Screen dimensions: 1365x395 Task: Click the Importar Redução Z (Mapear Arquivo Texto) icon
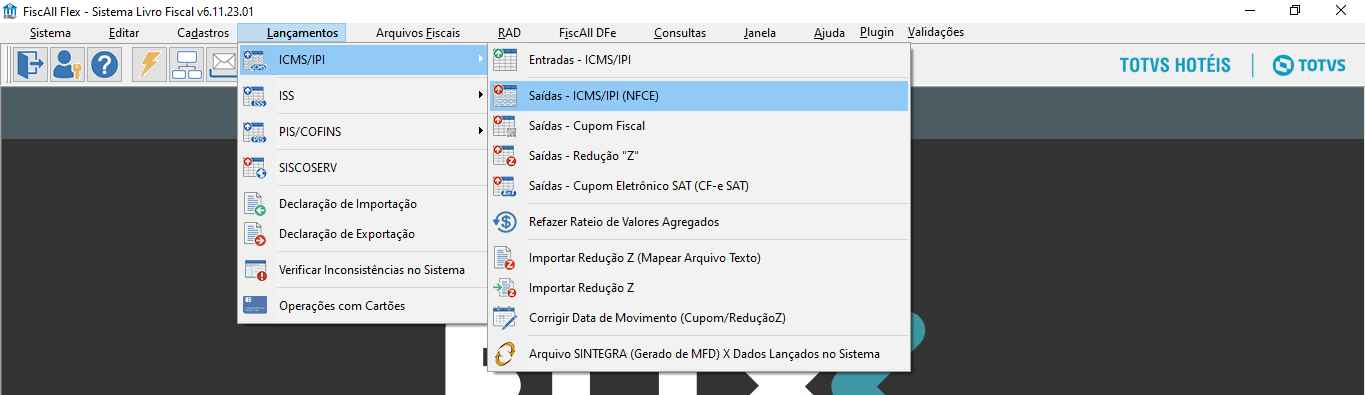pos(505,258)
